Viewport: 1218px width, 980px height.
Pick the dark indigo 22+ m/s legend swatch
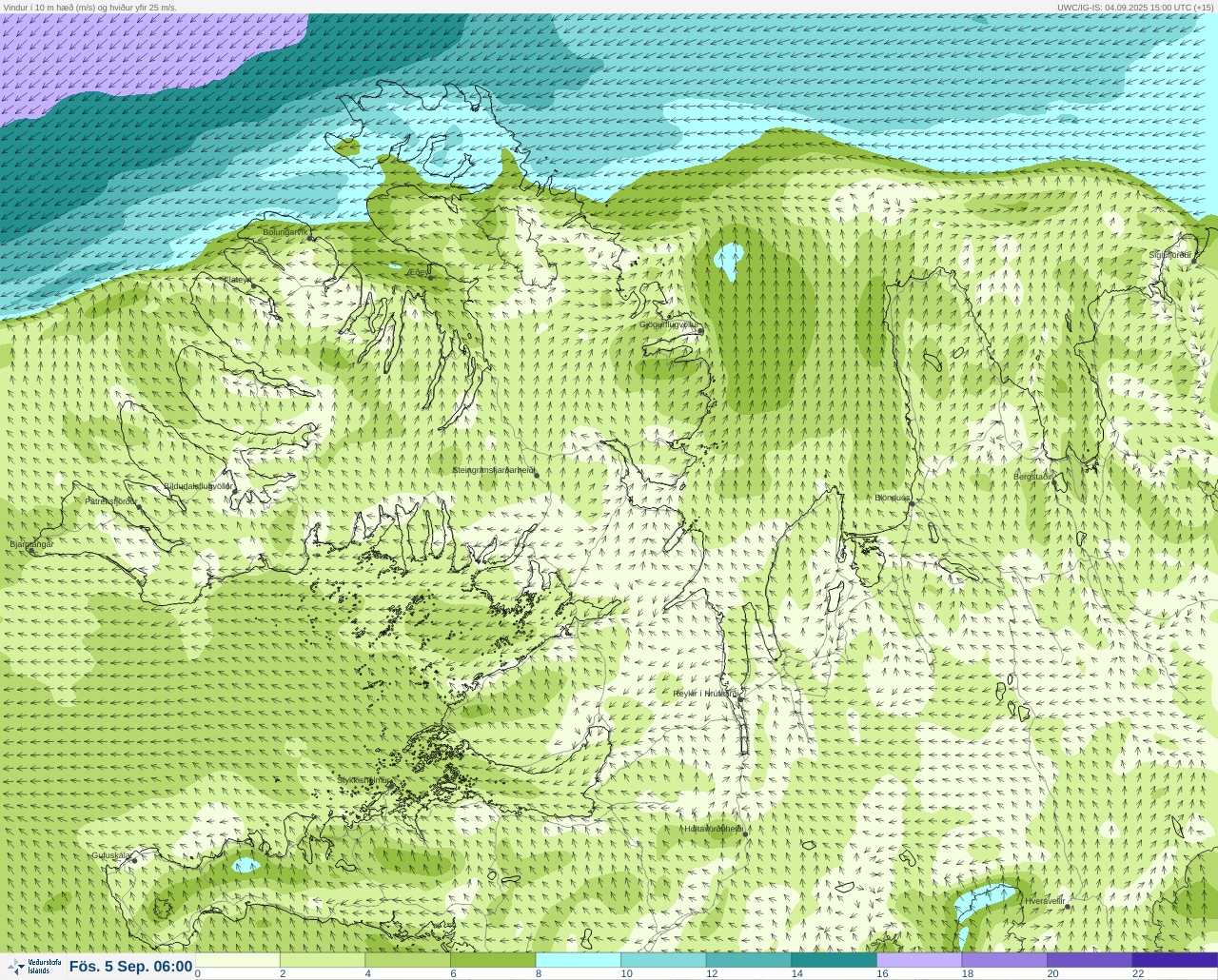(1174, 960)
